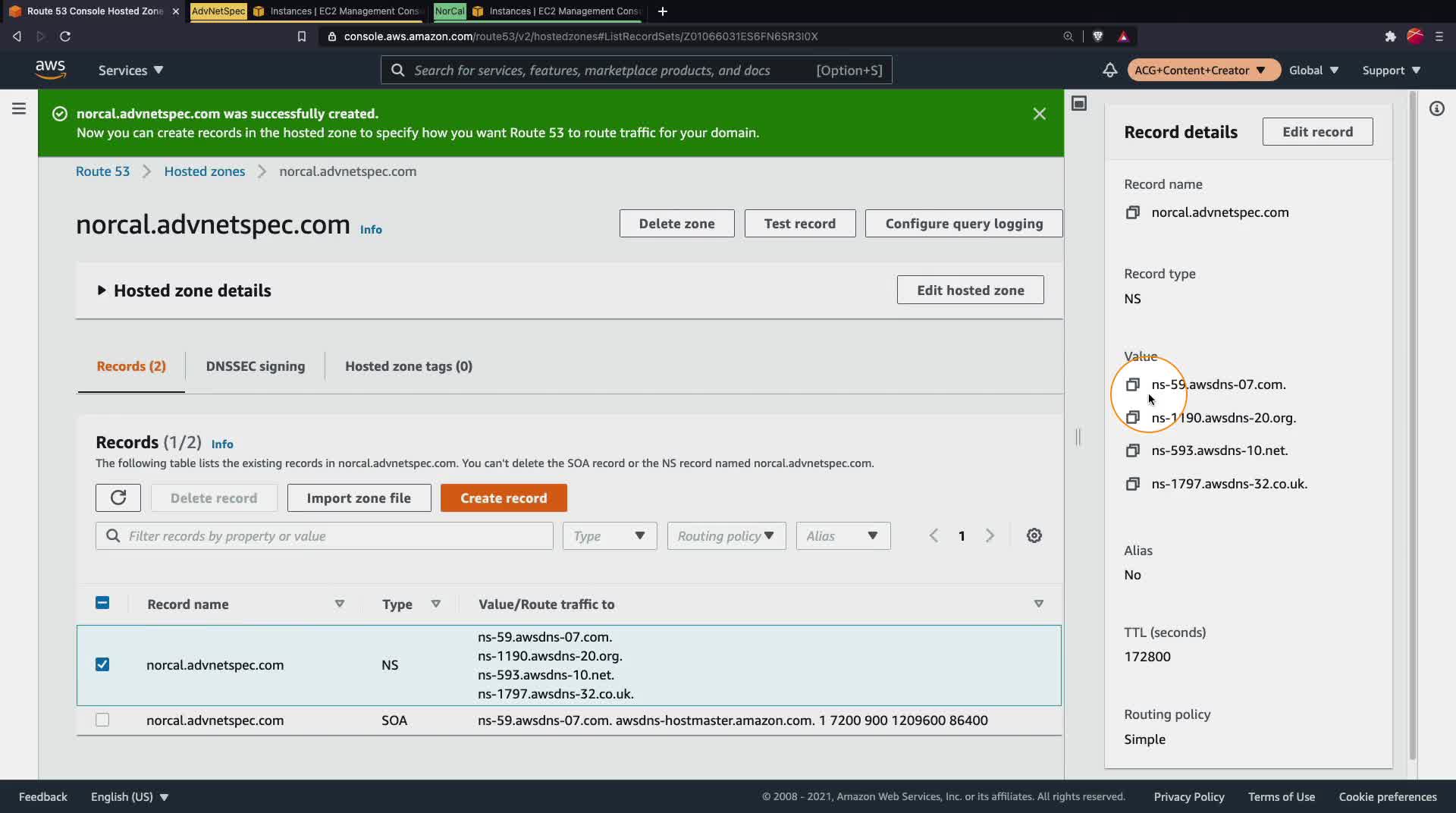Click the Route 53 breadcrumb link
The height and width of the screenshot is (813, 1456).
(x=102, y=171)
